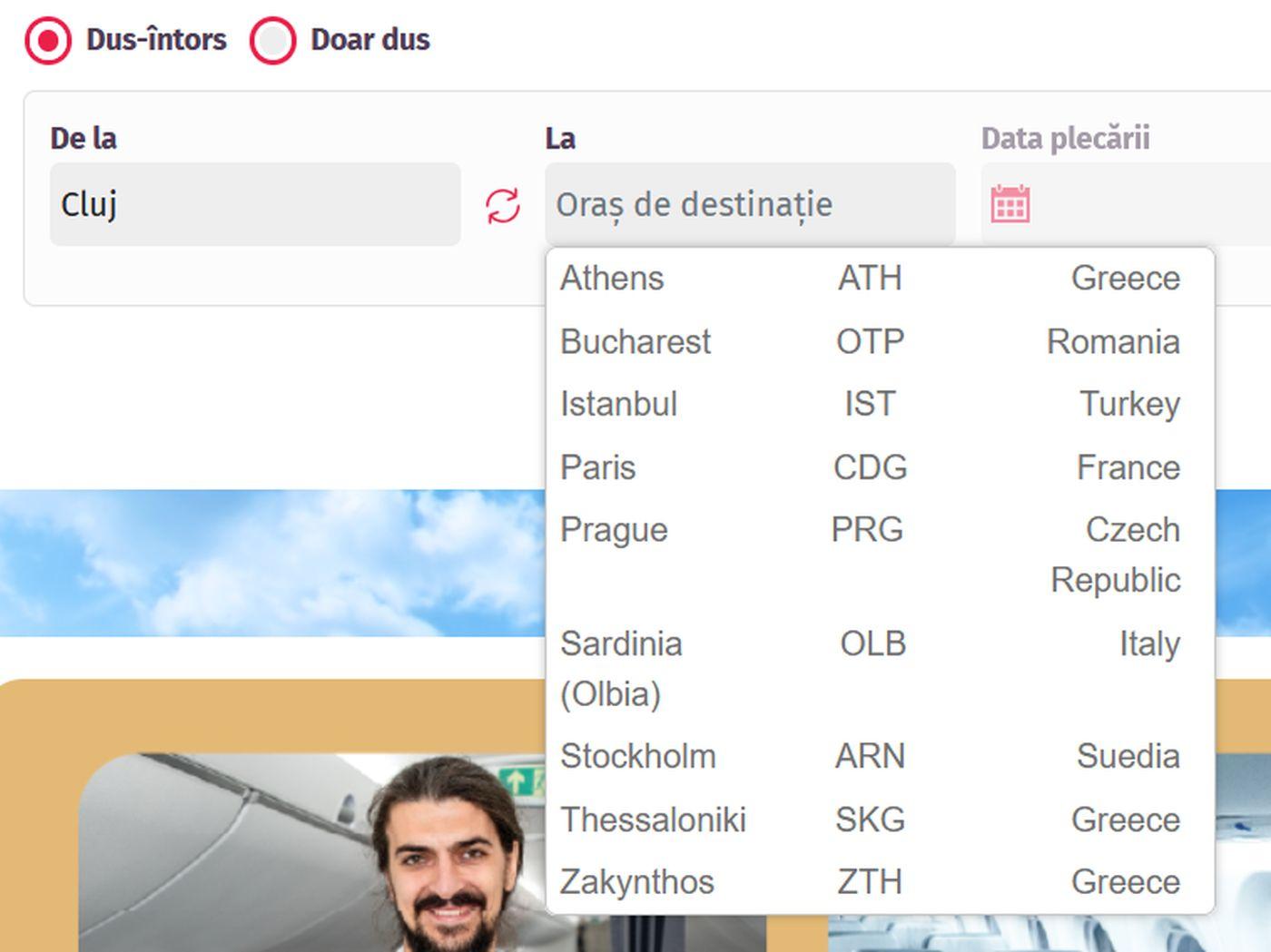Select Thessaloniki SKG as destination

pyautogui.click(x=869, y=820)
